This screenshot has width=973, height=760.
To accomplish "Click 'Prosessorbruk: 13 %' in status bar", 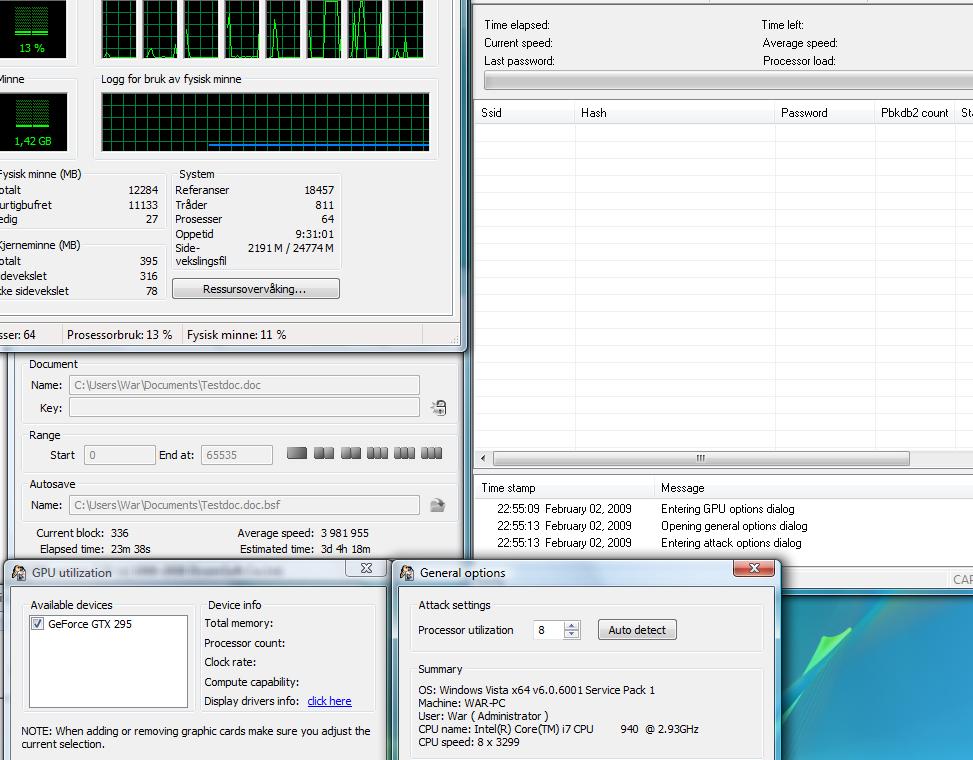I will tap(119, 335).
